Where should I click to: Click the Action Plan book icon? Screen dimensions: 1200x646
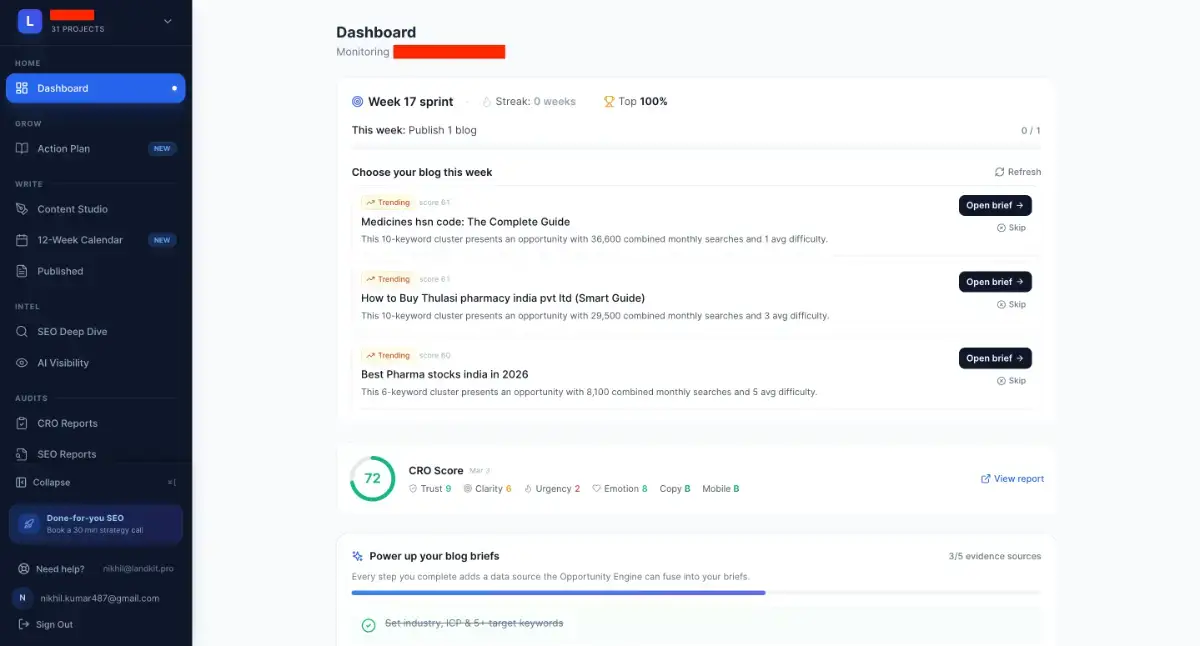point(22,149)
